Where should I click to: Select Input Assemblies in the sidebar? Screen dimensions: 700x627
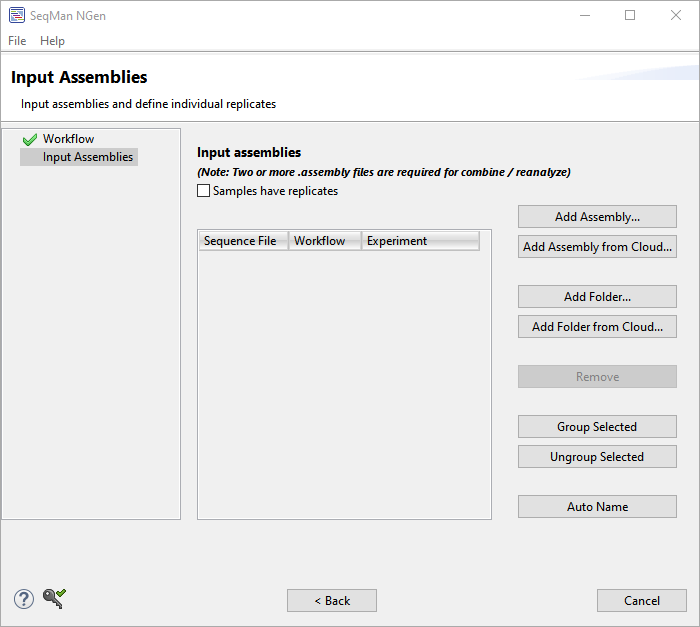click(87, 157)
